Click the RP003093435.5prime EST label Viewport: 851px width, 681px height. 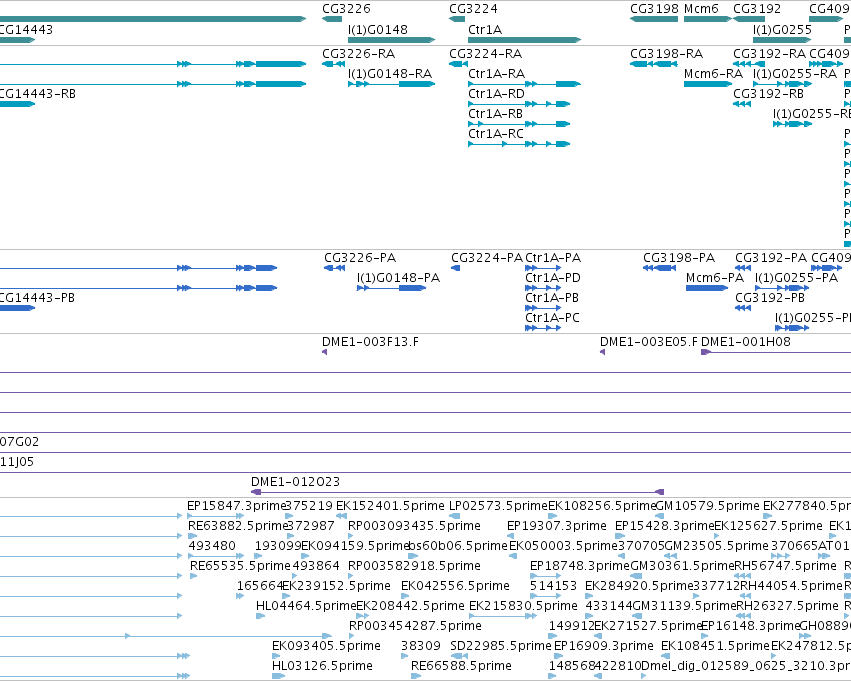(x=414, y=525)
